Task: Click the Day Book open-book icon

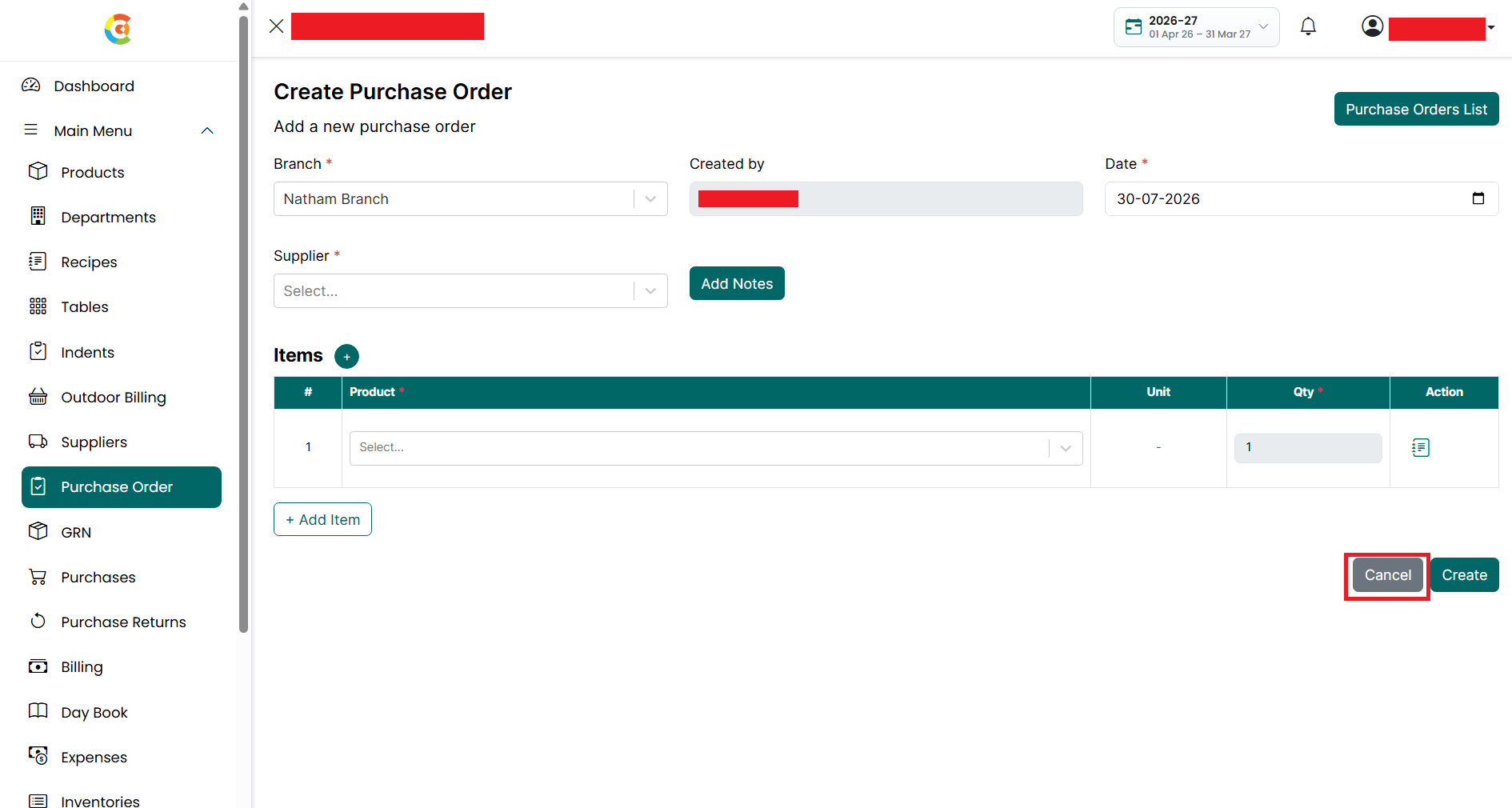Action: coord(38,710)
